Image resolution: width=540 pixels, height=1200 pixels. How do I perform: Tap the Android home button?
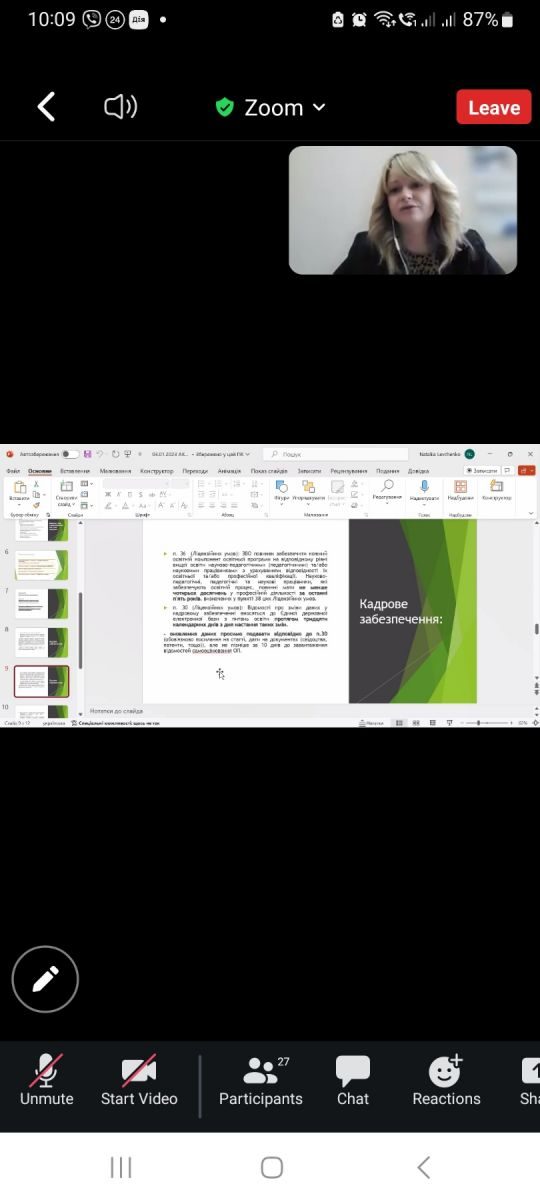271,1167
